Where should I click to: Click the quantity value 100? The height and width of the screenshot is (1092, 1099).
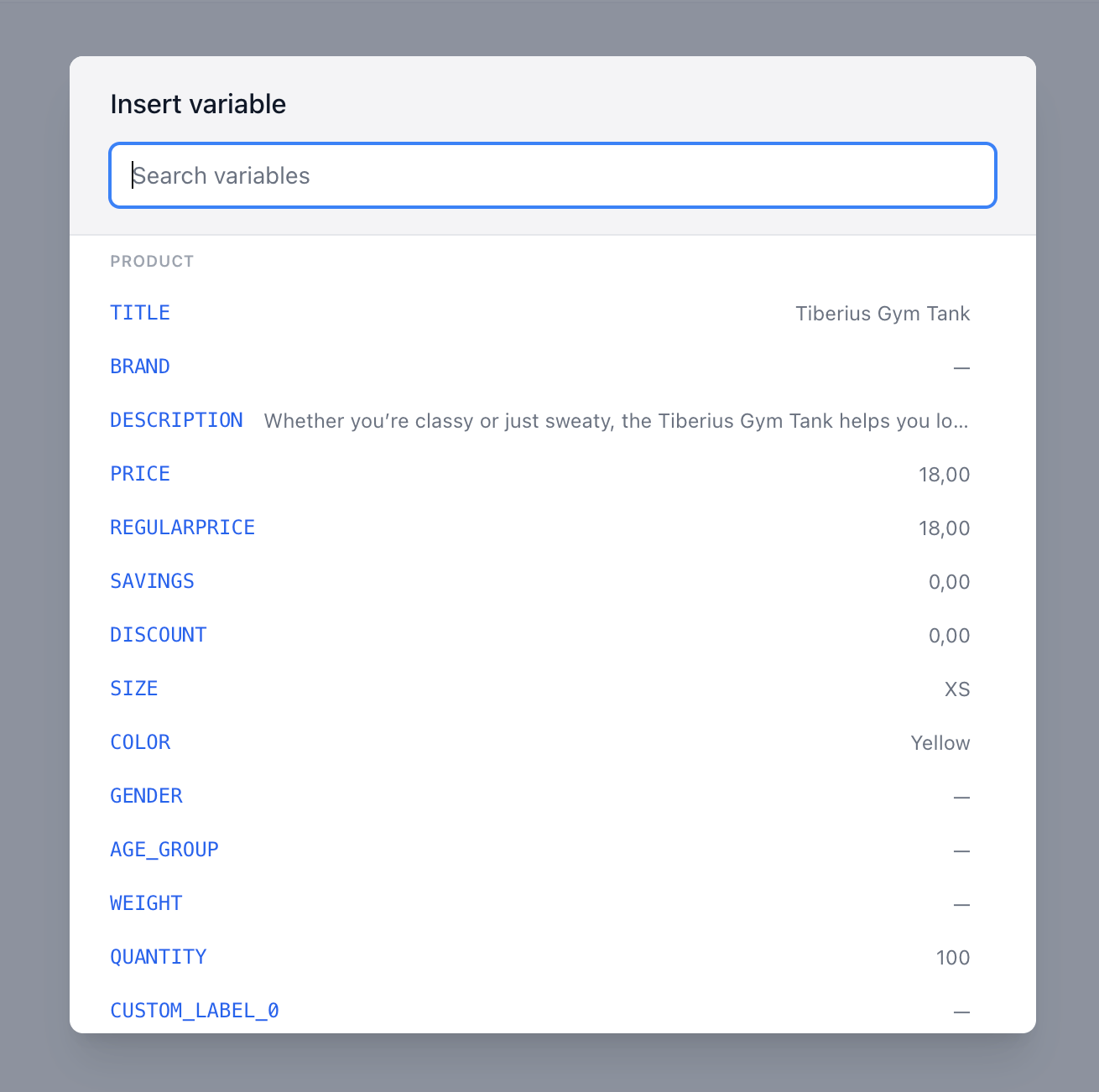953,958
